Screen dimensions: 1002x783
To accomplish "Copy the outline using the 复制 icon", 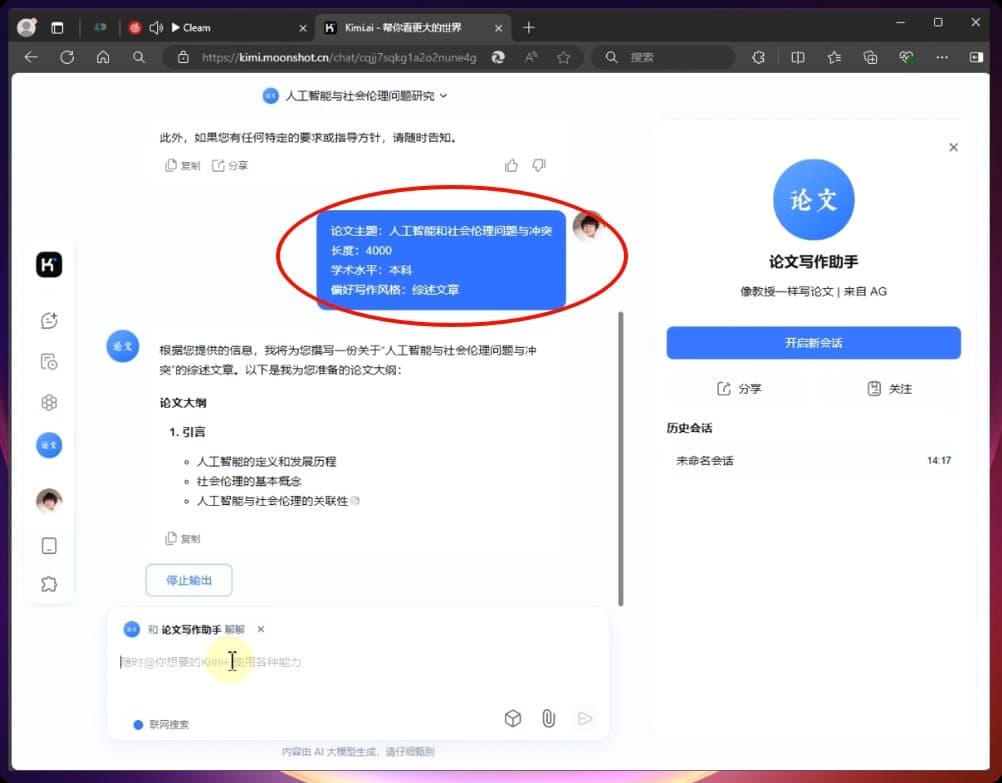I will [183, 538].
